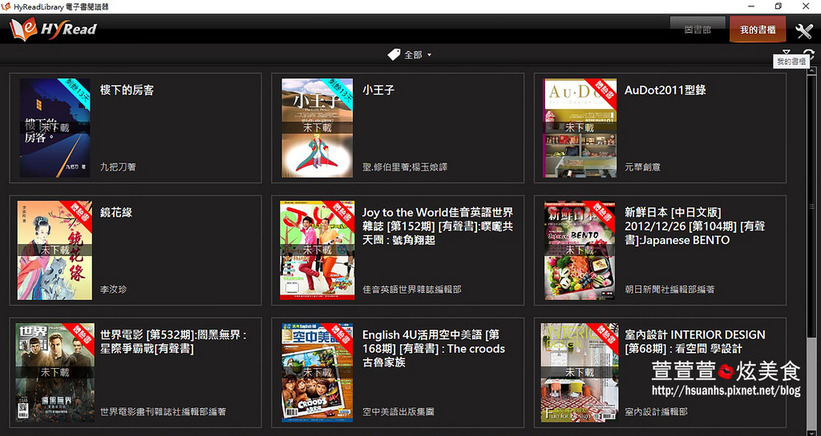Viewport: 821px width, 436px height.
Task: Select the AuDot2011型錄 cover thumbnail
Action: tap(573, 128)
